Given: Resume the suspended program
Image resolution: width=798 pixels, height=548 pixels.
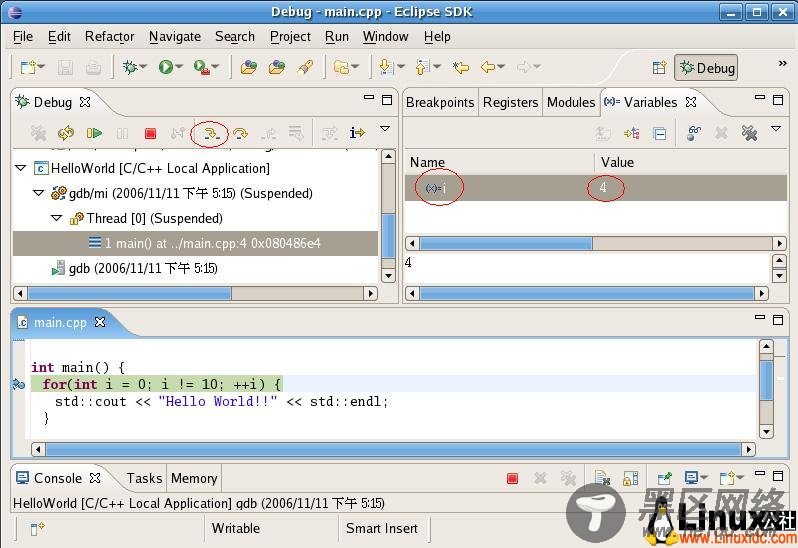Looking at the screenshot, I should click(x=94, y=133).
